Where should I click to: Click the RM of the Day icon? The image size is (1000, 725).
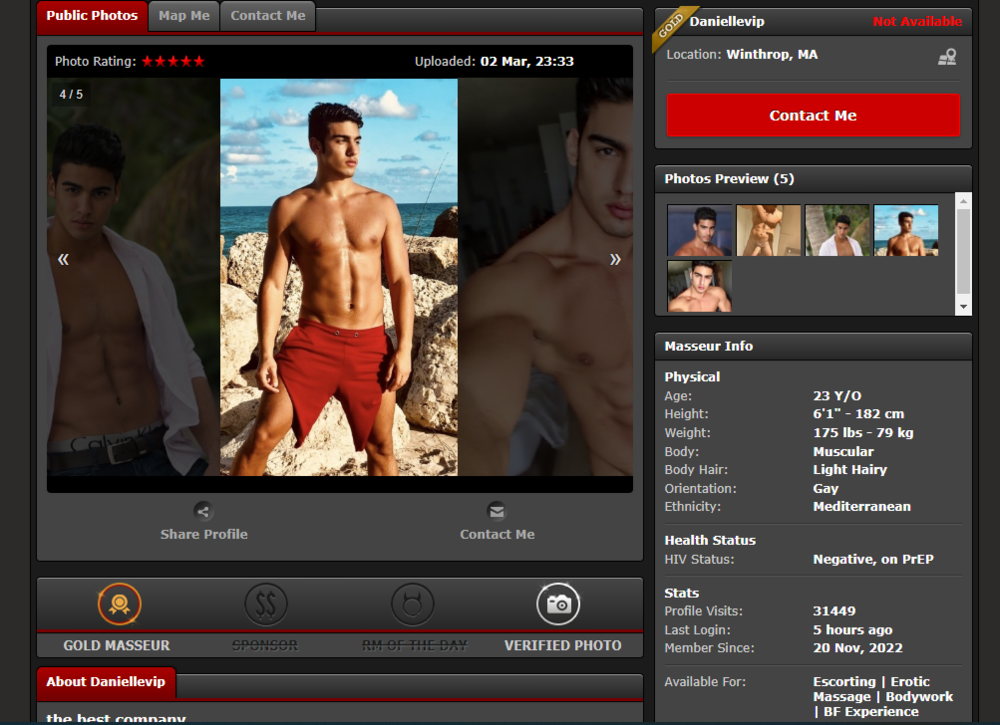pyautogui.click(x=412, y=604)
